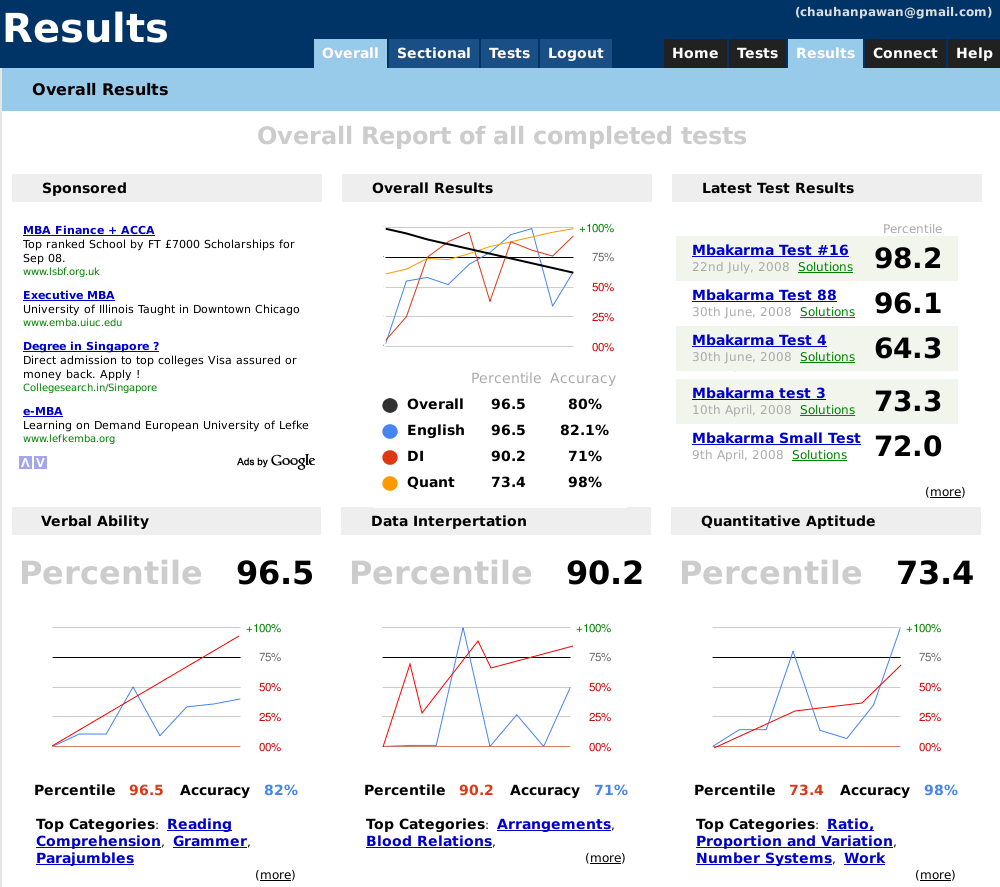Click the red DI legend dot
The height and width of the screenshot is (887, 1000).
tap(390, 457)
